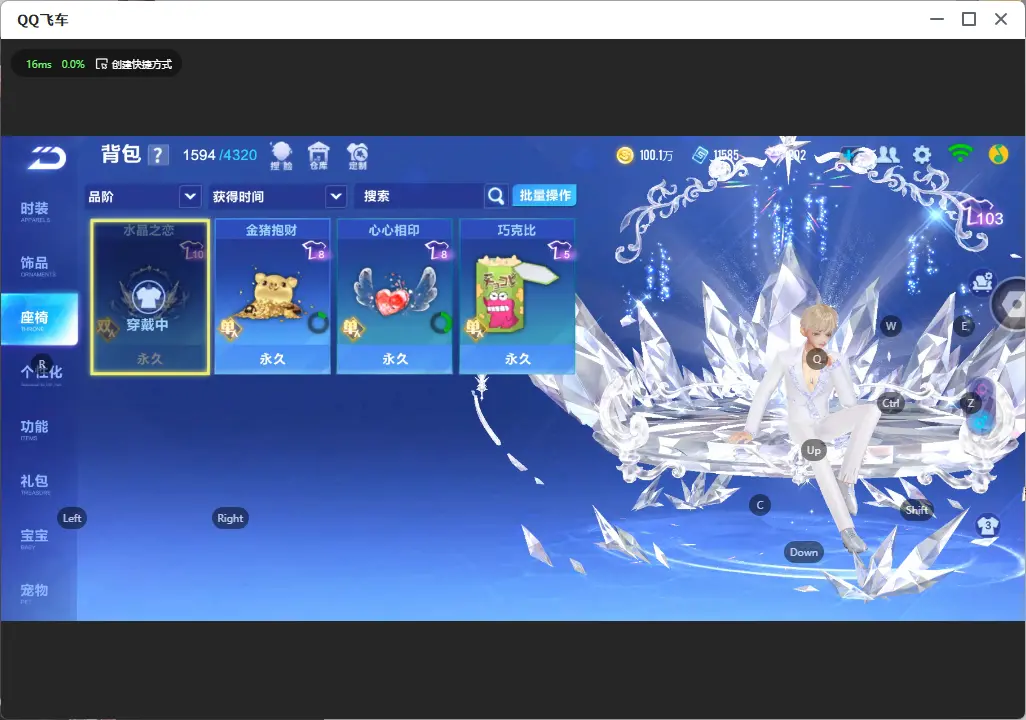Image resolution: width=1026 pixels, height=720 pixels.
Task: Click the shortcut icon next to 创建快捷方式
Action: pyautogui.click(x=101, y=64)
